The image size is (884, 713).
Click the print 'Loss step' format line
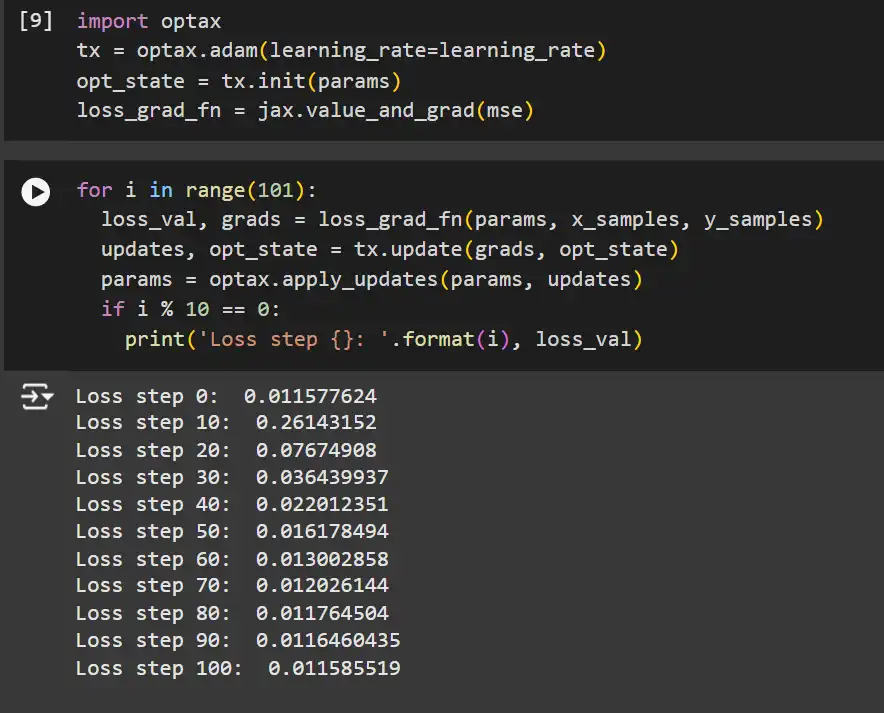pos(384,339)
